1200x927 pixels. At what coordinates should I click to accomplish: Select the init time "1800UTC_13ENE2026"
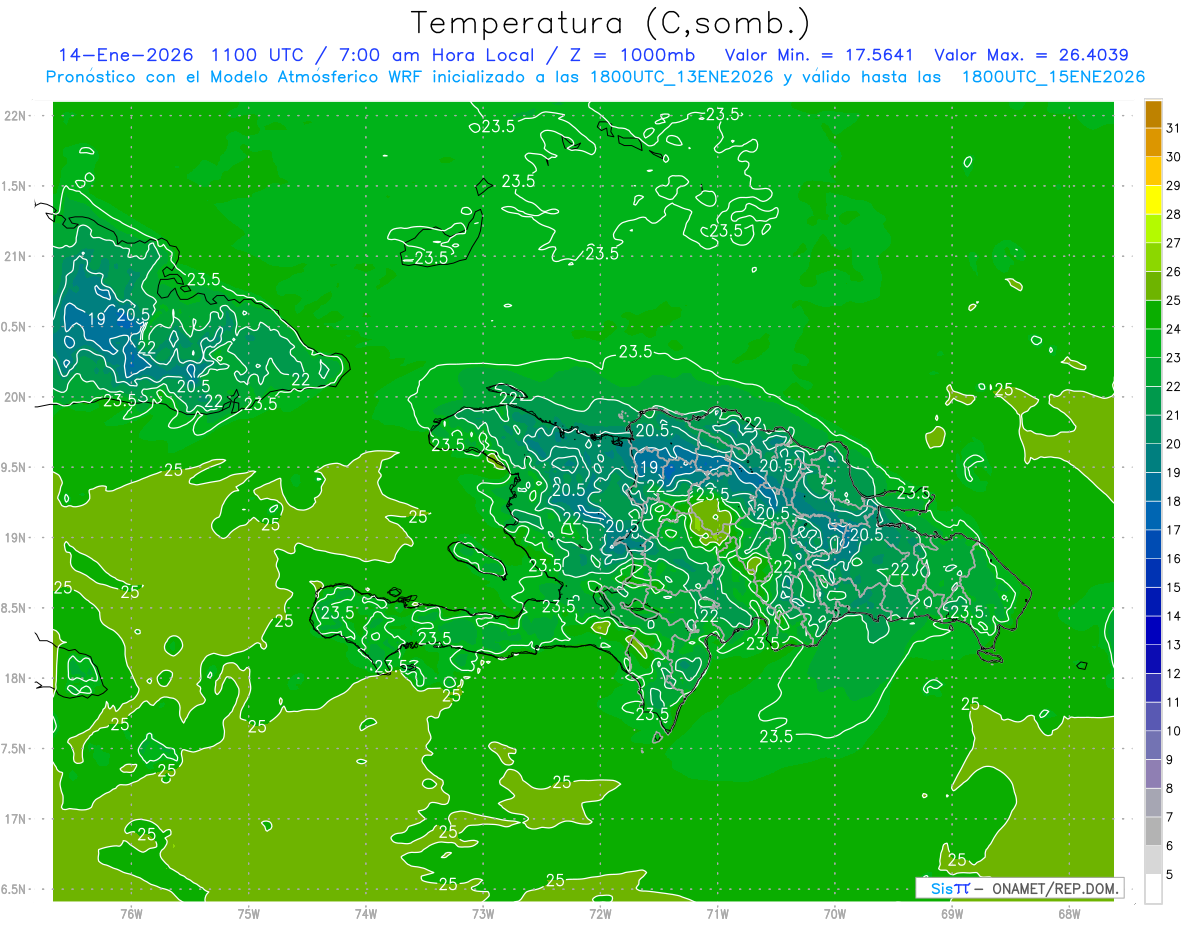[x=685, y=77]
